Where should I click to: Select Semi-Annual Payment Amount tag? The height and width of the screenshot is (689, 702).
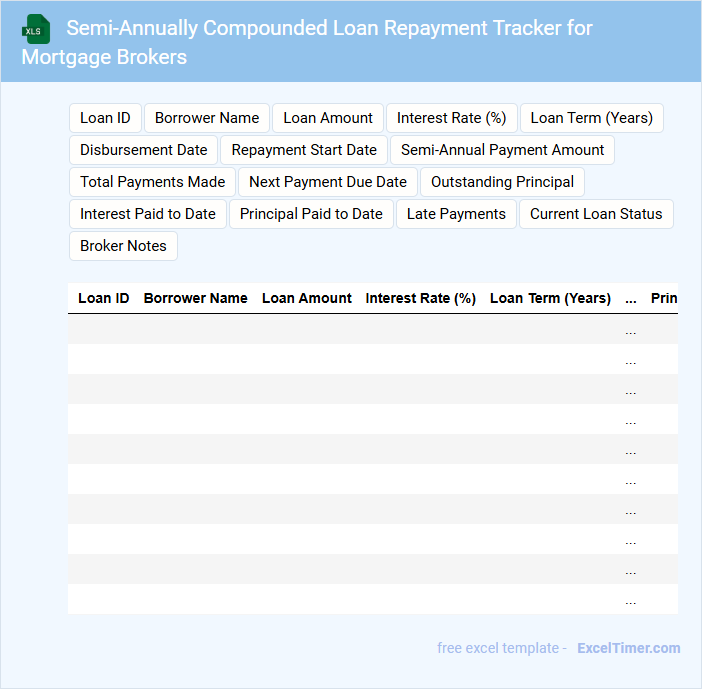point(502,150)
